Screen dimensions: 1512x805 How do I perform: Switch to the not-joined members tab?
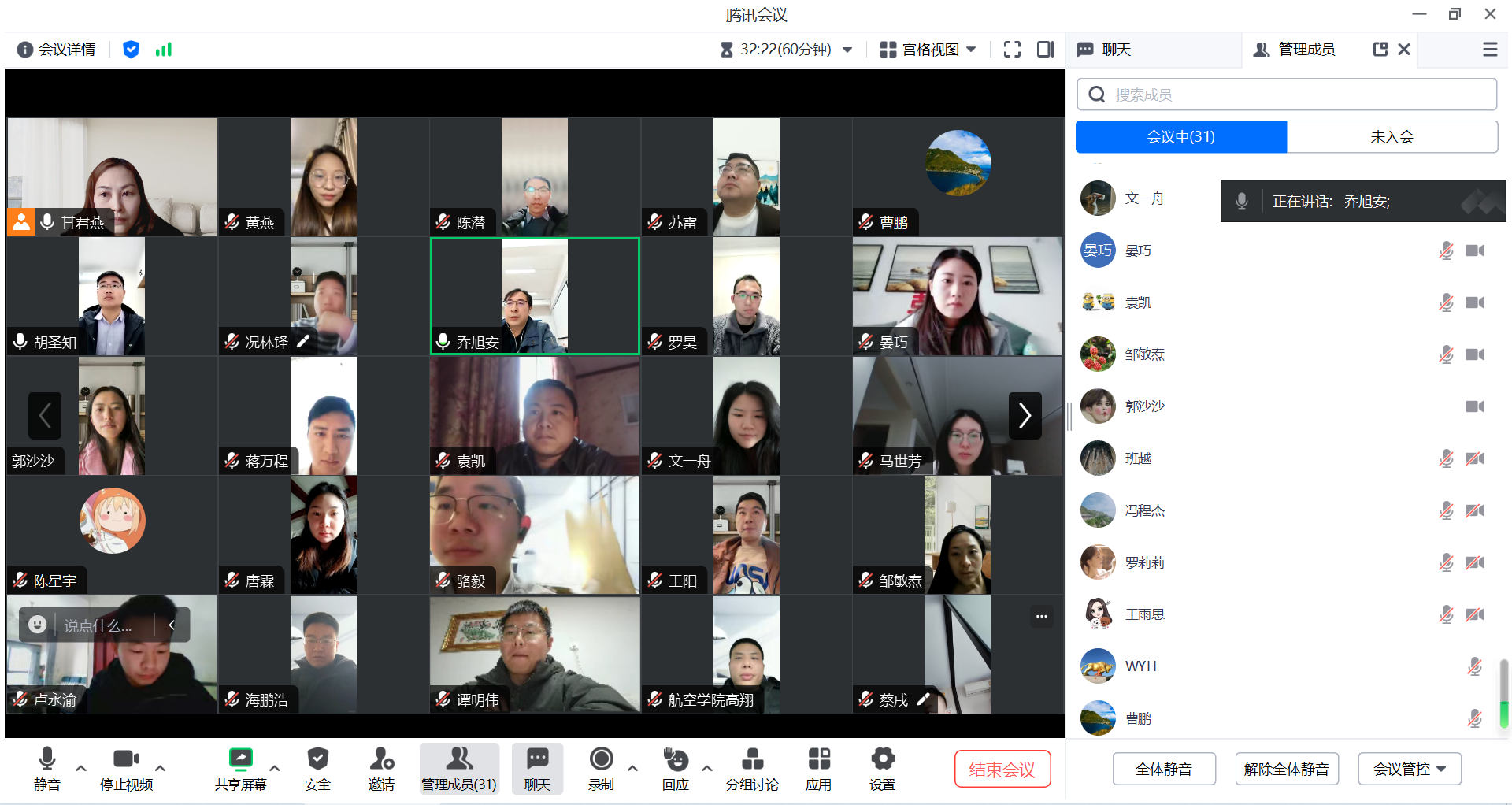click(1392, 137)
